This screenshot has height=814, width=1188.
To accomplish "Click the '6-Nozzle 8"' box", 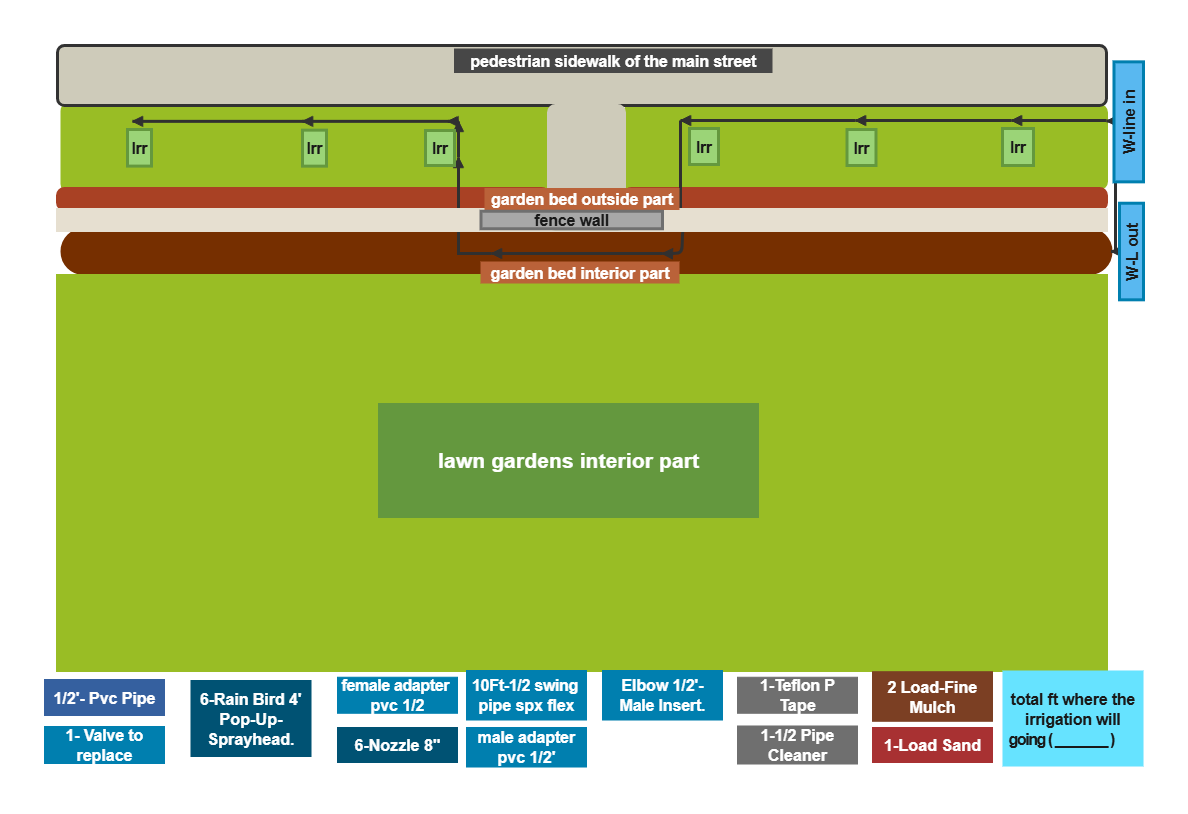I will pos(397,745).
